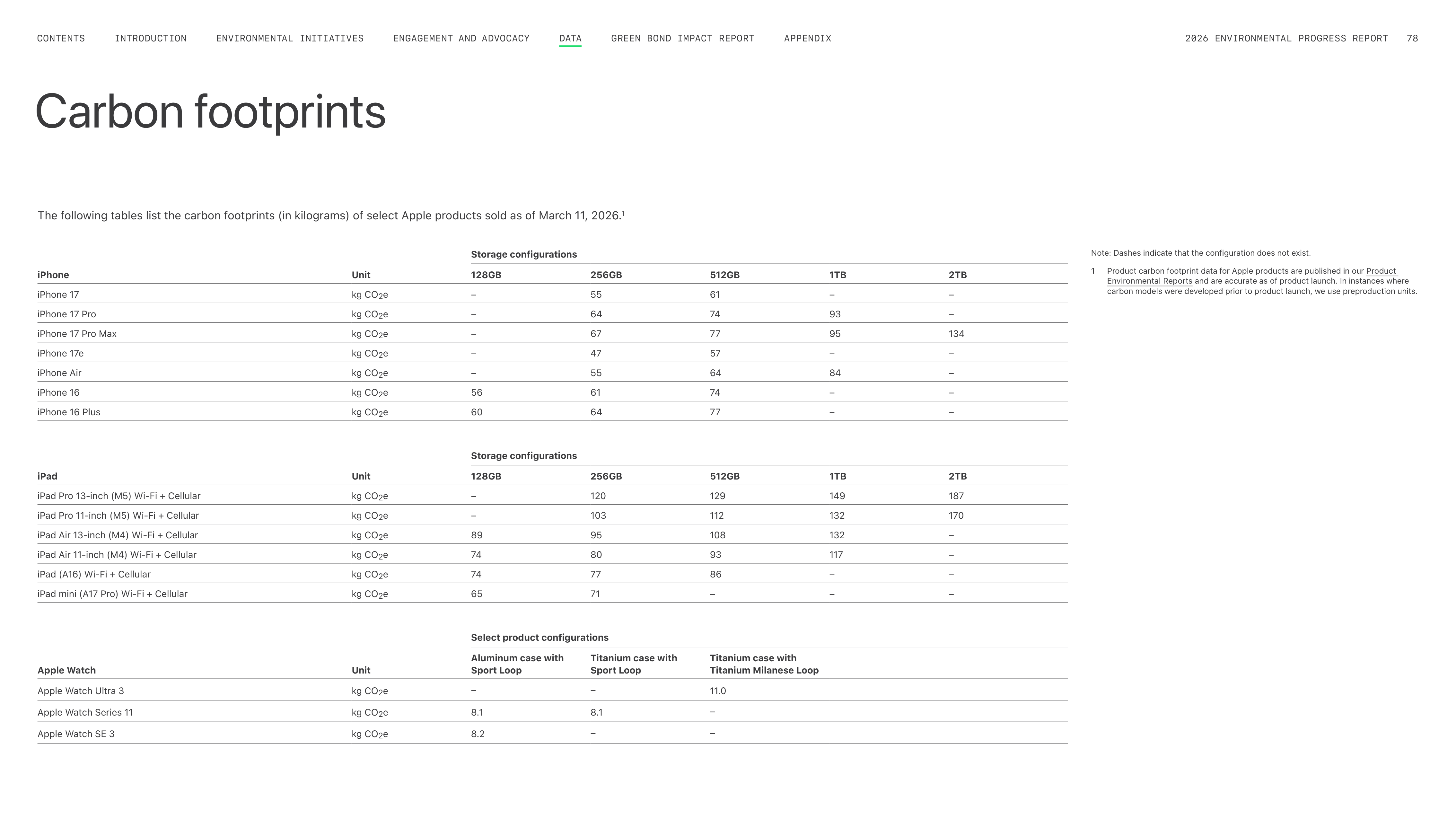Click iPad Air 13-inch (M4) row label
Viewport: 1456px width, 819px height.
click(118, 535)
